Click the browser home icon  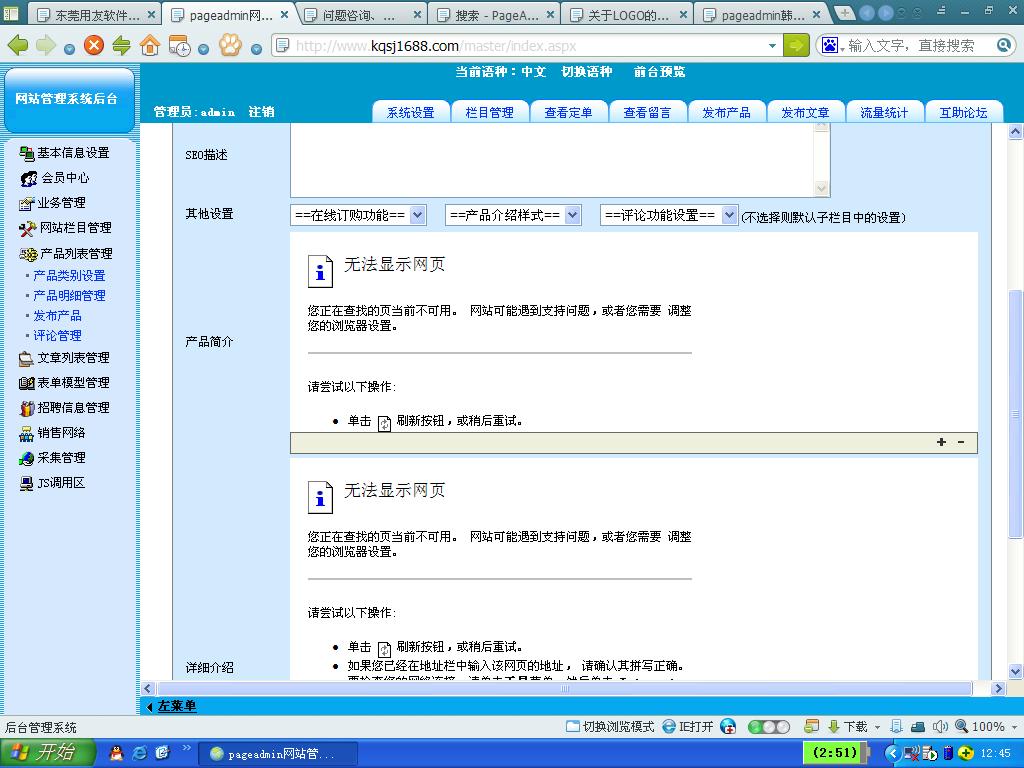(x=150, y=45)
